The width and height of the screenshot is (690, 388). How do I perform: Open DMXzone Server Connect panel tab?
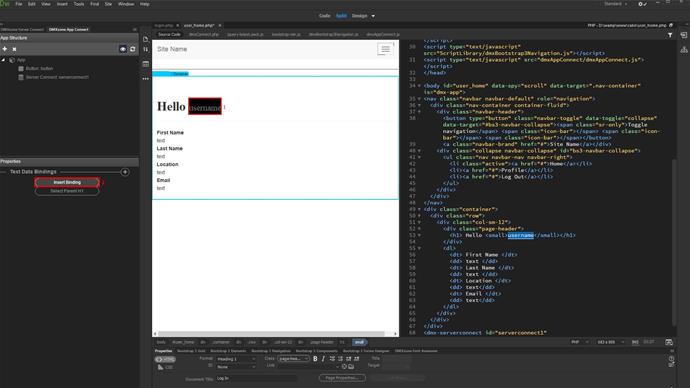(22, 29)
